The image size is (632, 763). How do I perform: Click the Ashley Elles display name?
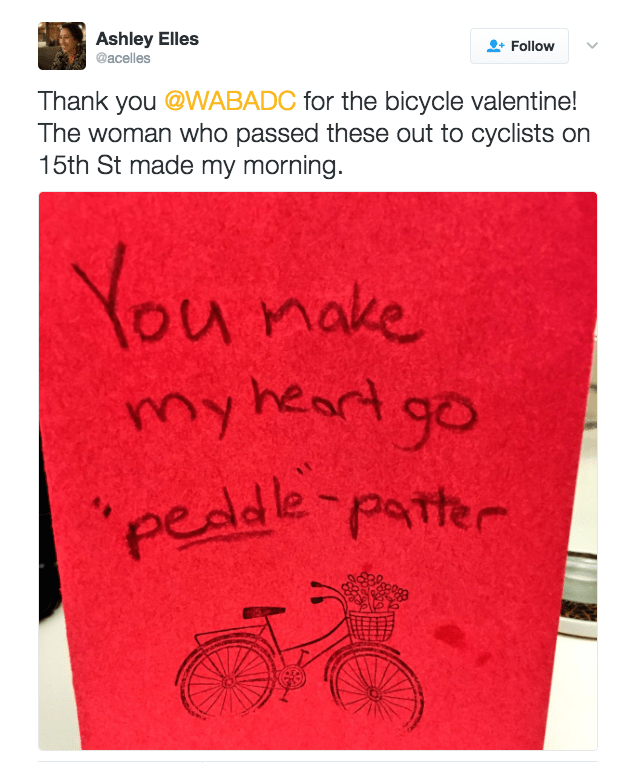147,39
